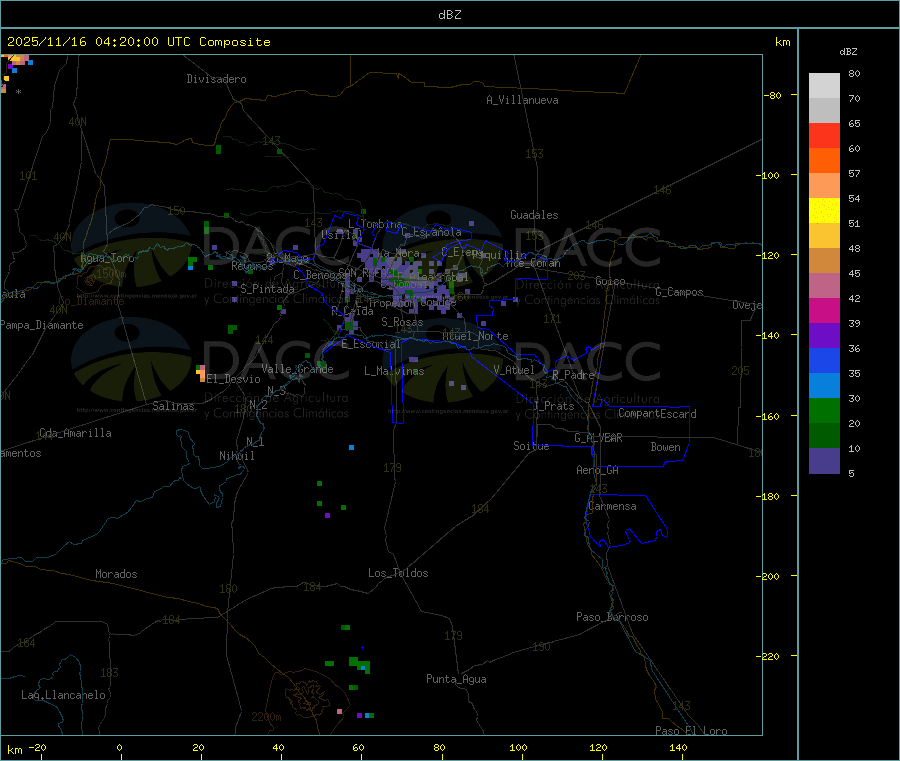Click the Los_Toldos location label
Image resolution: width=900 pixels, height=761 pixels.
[398, 573]
